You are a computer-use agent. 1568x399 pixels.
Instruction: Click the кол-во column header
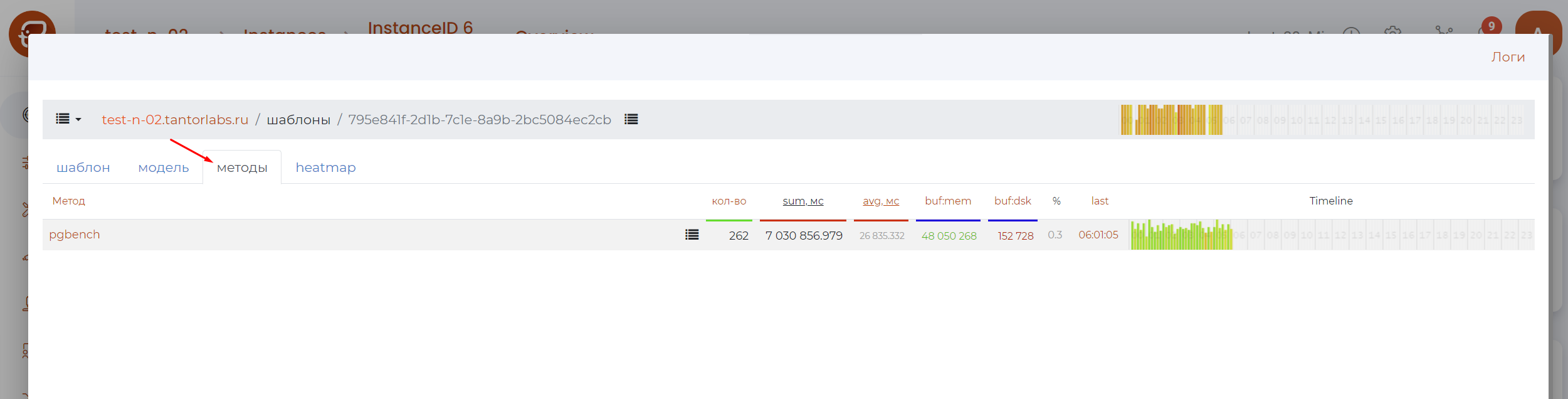[729, 201]
